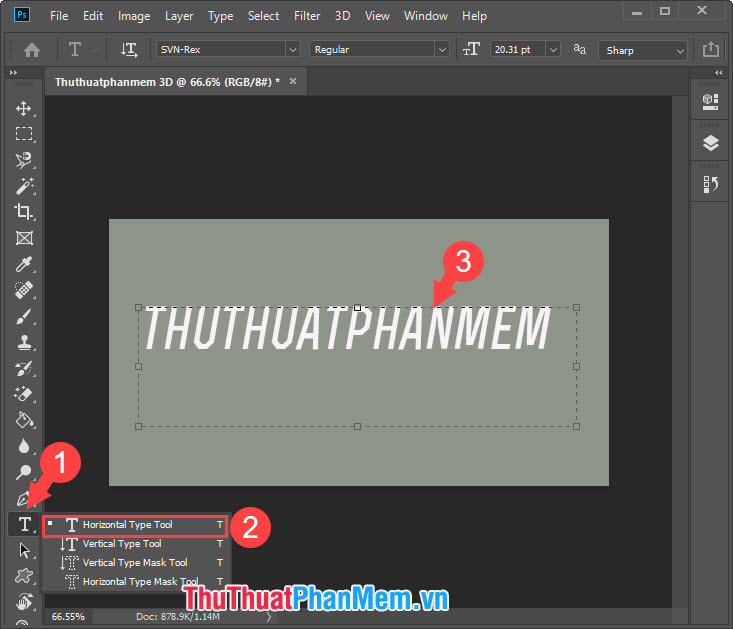Choose Horizontal Type Mask Tool

tap(135, 582)
